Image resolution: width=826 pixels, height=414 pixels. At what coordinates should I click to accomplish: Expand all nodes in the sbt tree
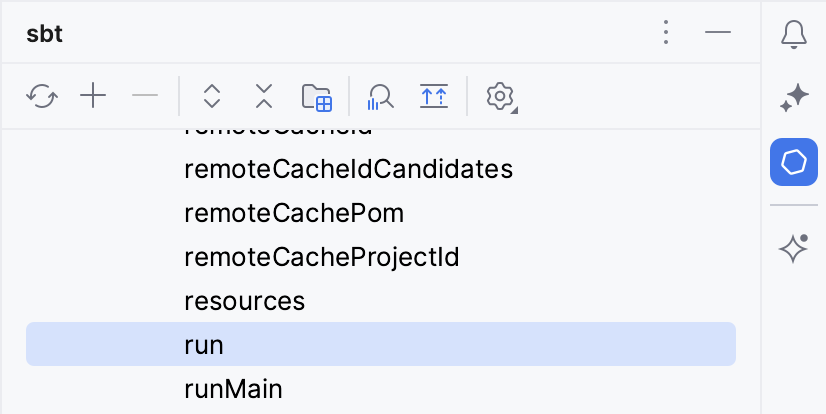point(211,96)
